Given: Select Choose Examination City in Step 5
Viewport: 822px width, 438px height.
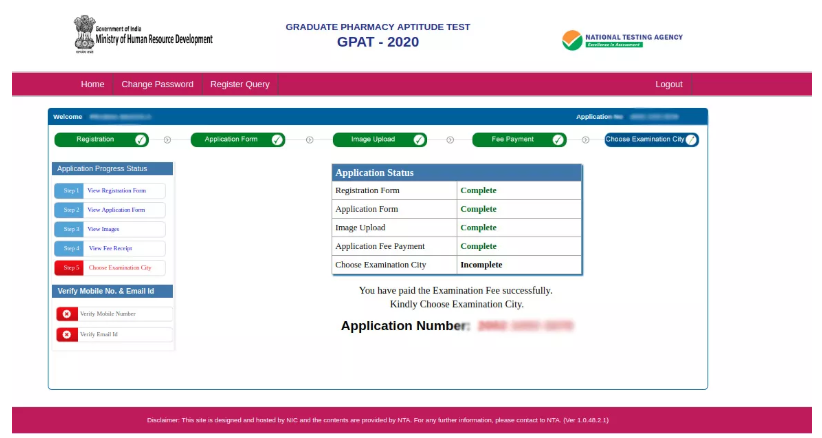Looking at the screenshot, I should [x=120, y=268].
